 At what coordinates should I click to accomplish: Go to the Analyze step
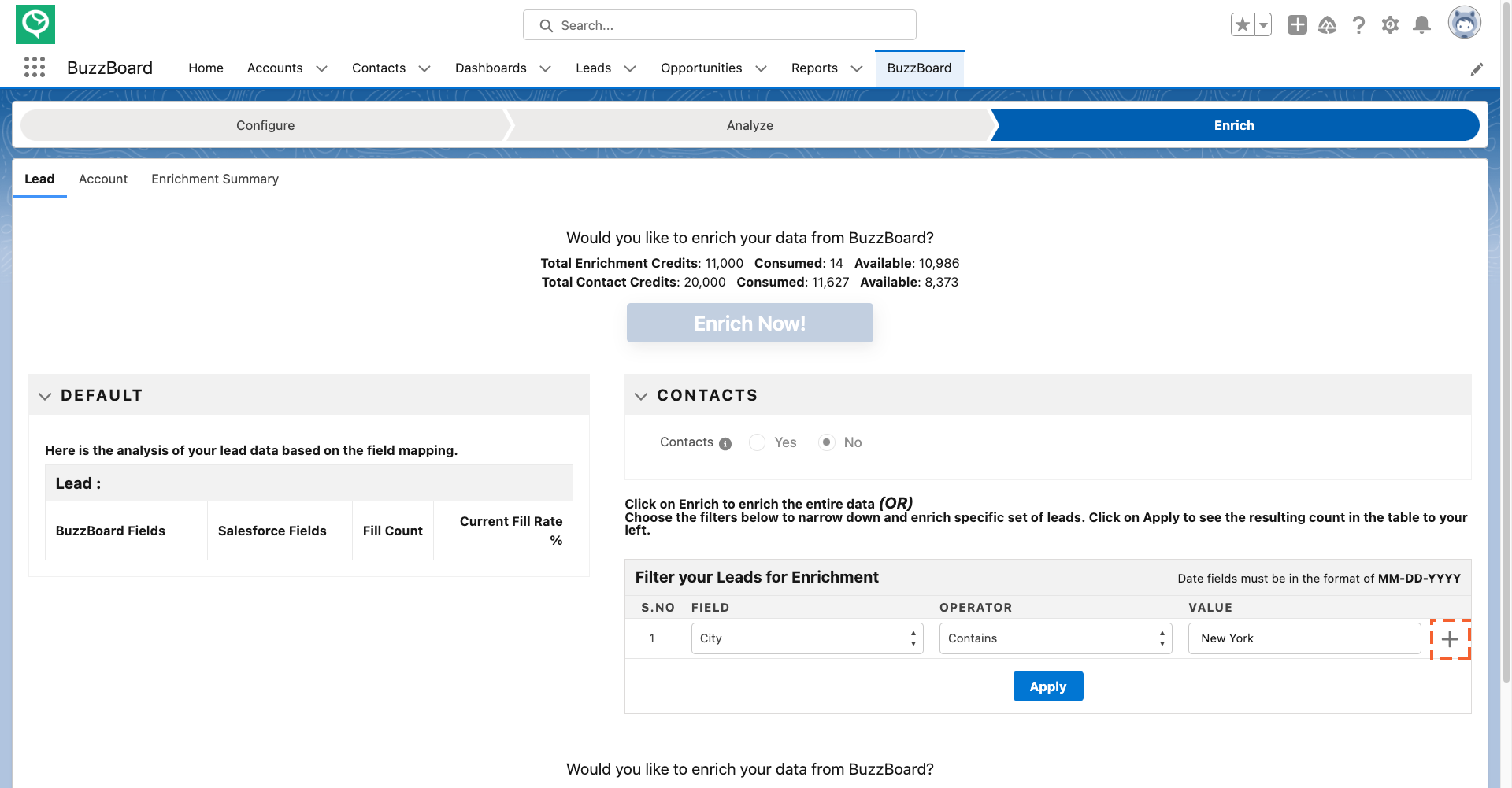750,125
